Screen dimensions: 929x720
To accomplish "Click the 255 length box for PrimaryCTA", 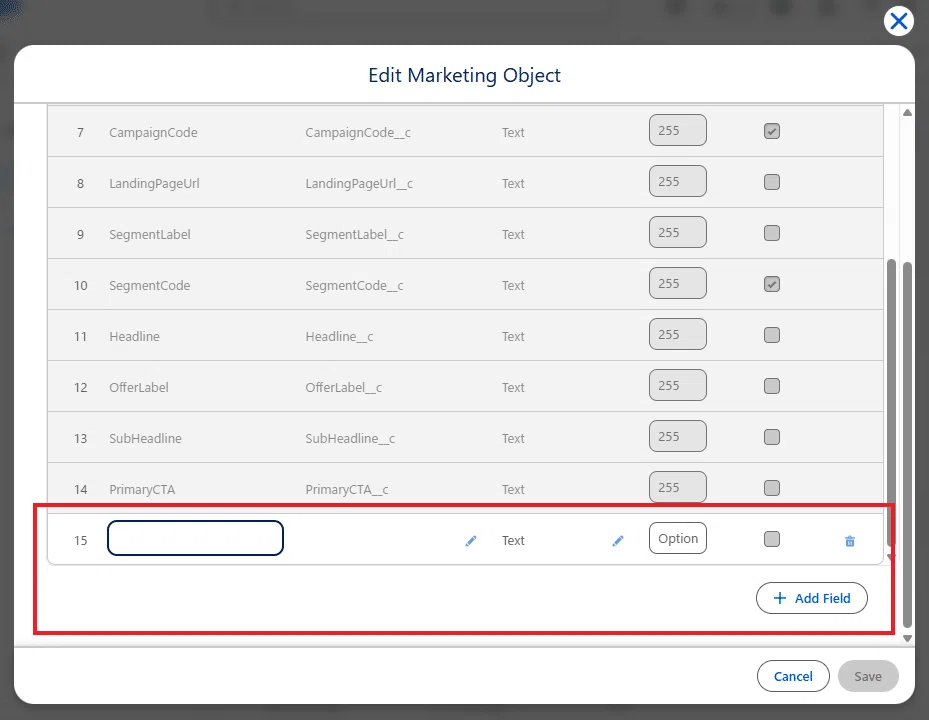I will tap(678, 487).
